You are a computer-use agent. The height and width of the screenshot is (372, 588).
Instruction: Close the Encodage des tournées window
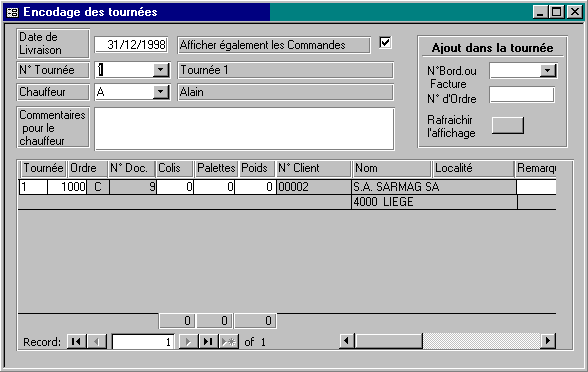click(x=574, y=12)
